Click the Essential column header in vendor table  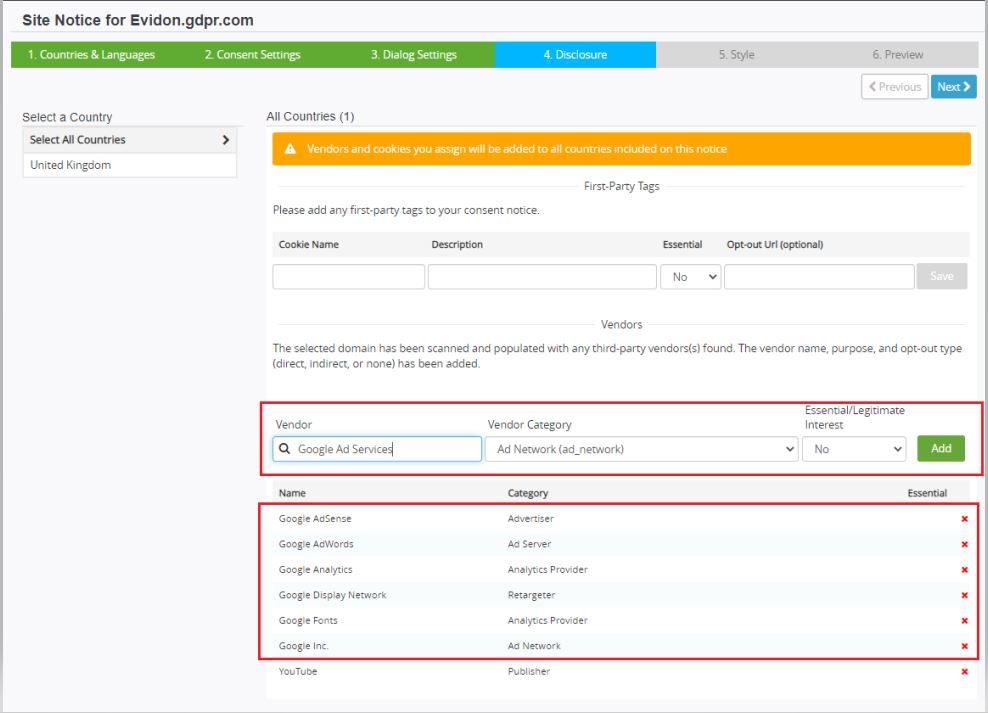(x=927, y=493)
